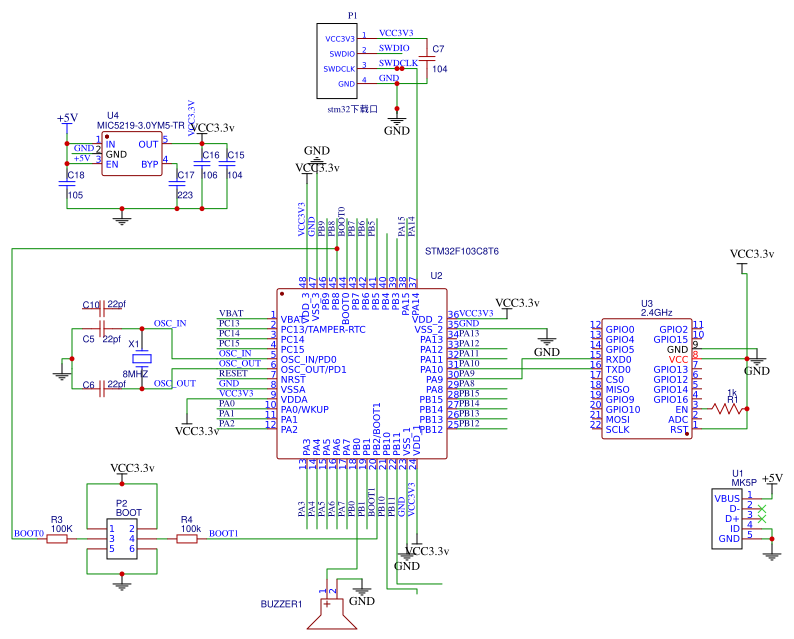Click the BYP pin on U4
794x639 pixels.
click(x=149, y=164)
